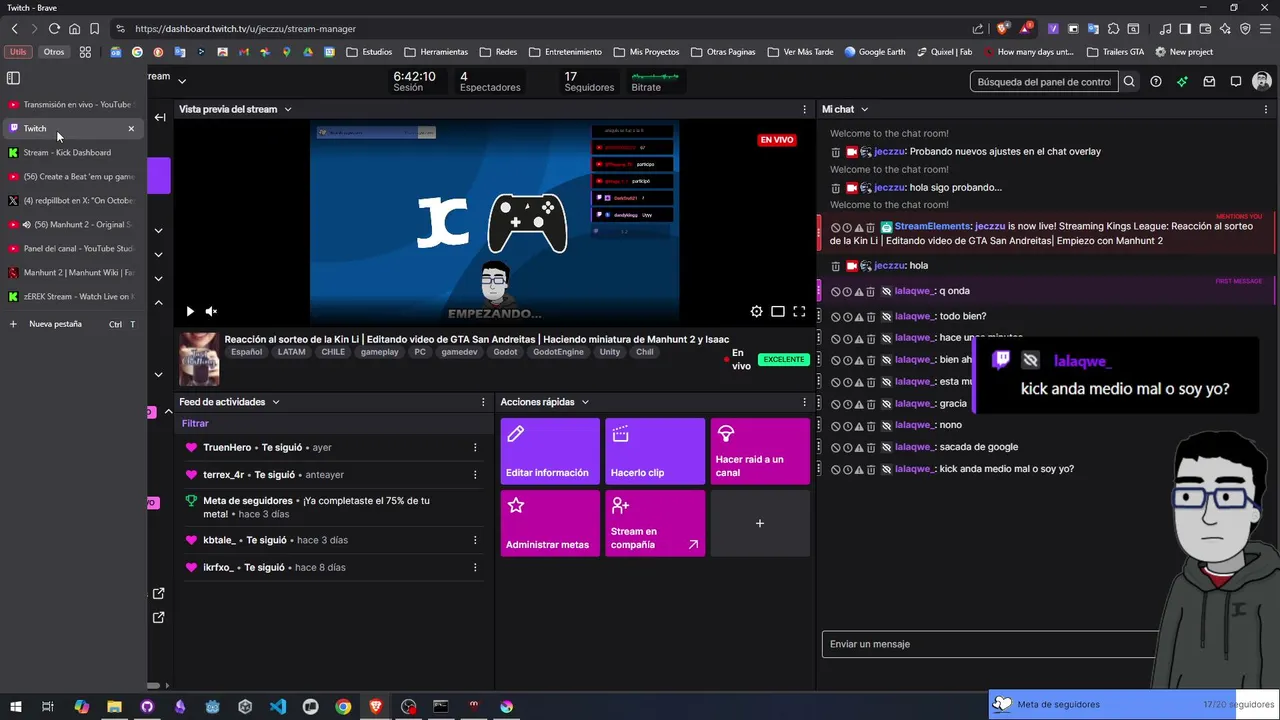Switch to Transmisión en vivo YouTube tab
1280x720 pixels.
coord(72,104)
